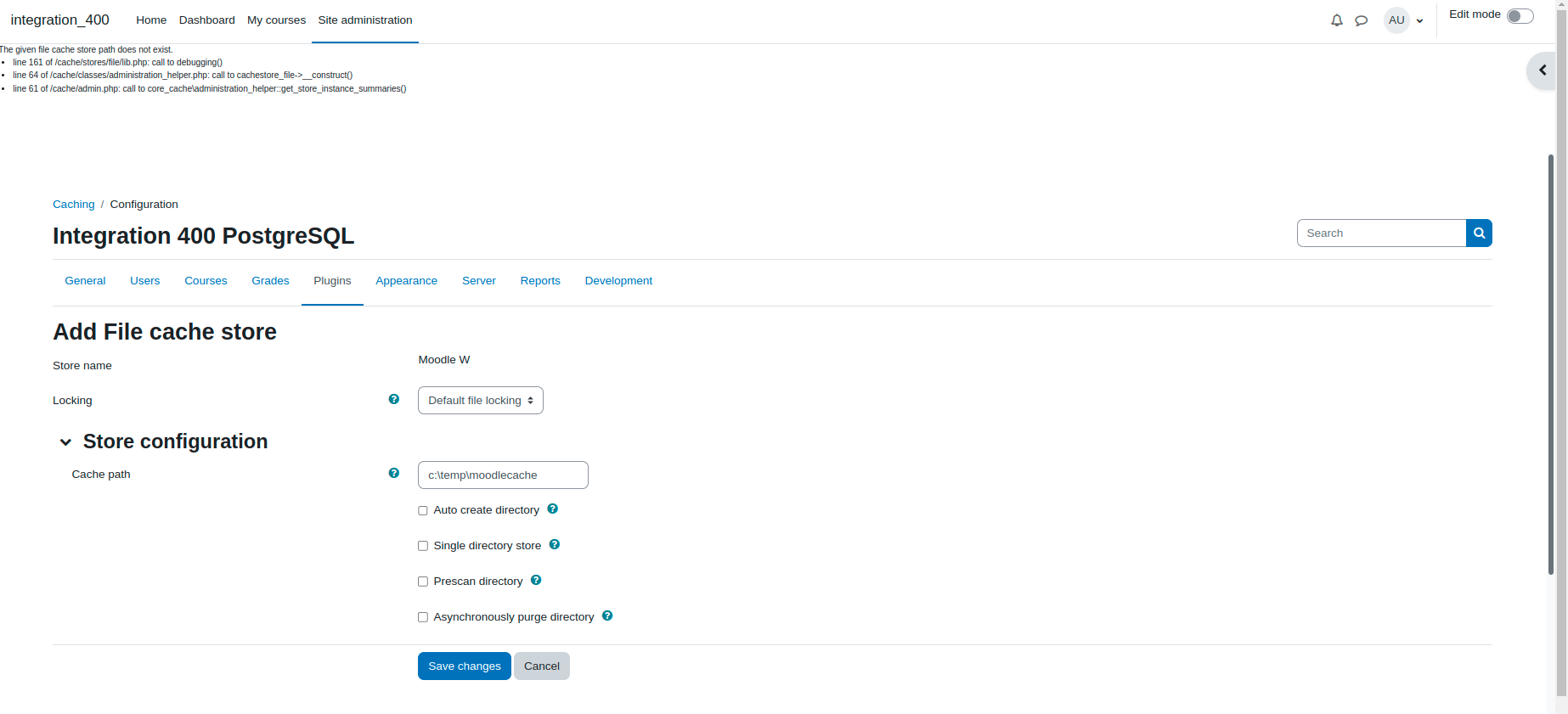This screenshot has width=1568, height=714.
Task: Click the Store configuration heading
Action: tap(175, 441)
